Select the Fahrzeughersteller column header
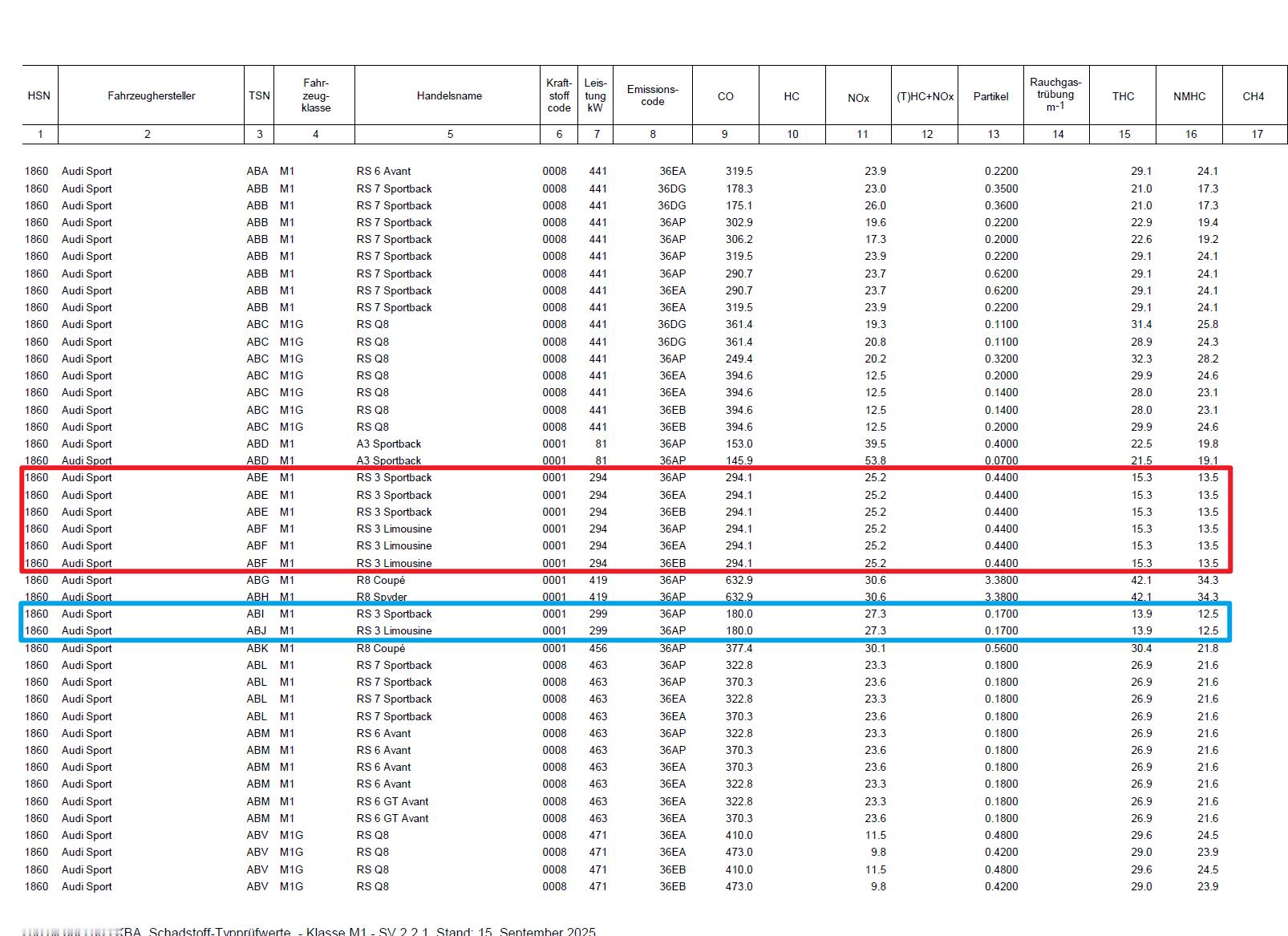Image resolution: width=1288 pixels, height=936 pixels. (151, 95)
